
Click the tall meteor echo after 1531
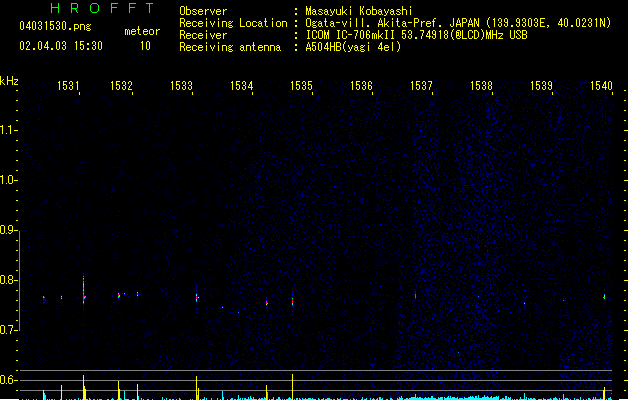coord(84,290)
